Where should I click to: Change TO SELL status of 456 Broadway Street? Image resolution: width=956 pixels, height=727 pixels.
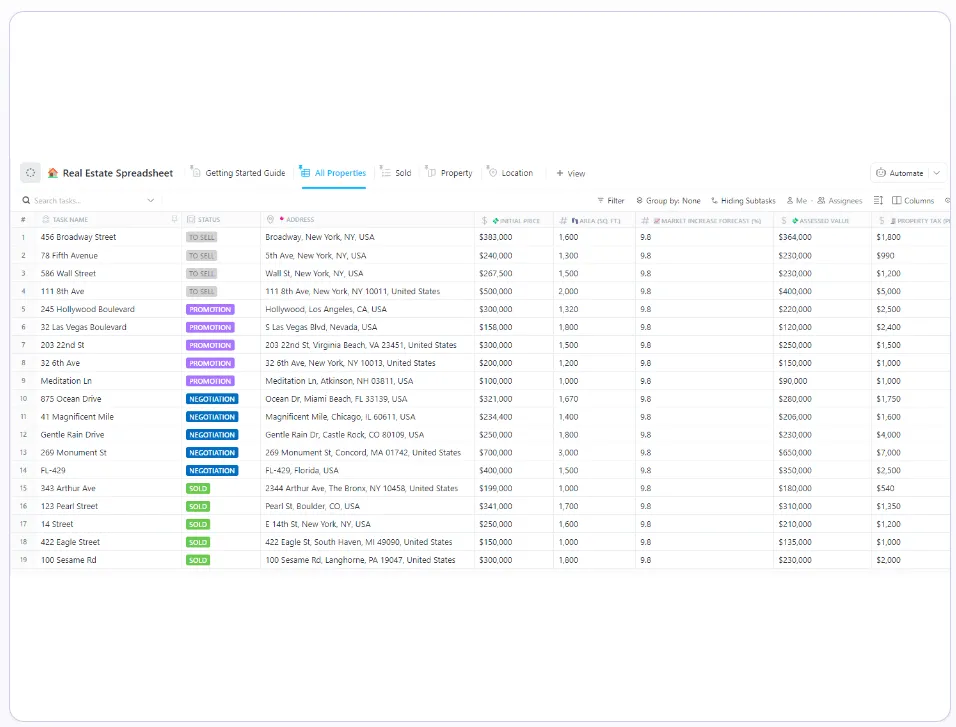click(x=201, y=237)
